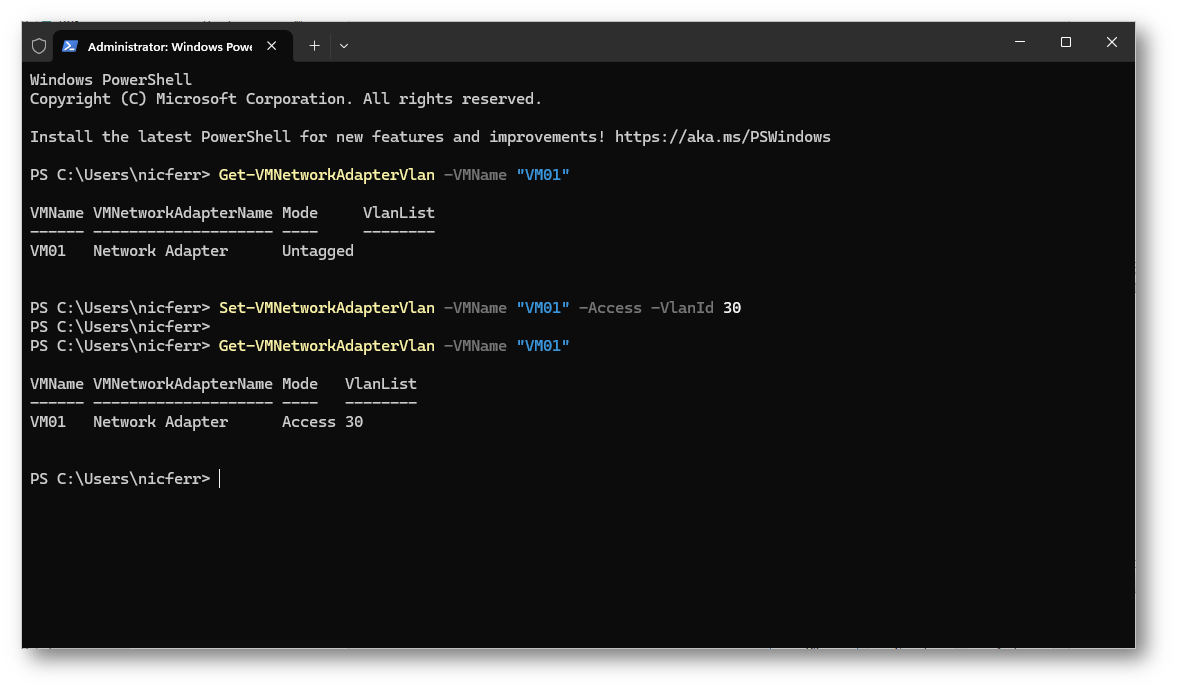Click the PowerShell icon in the tab

coord(70,46)
